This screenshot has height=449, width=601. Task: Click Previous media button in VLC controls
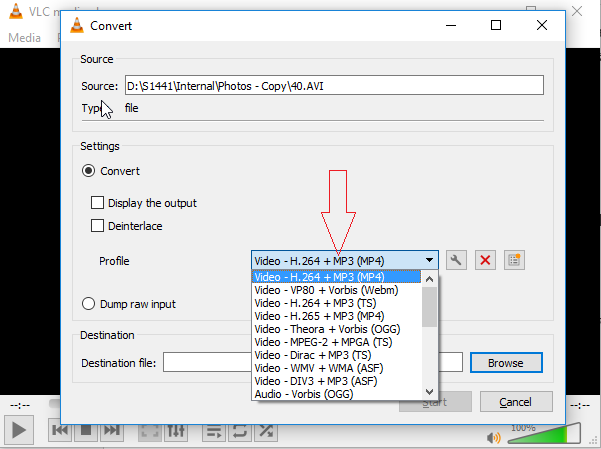coord(60,430)
